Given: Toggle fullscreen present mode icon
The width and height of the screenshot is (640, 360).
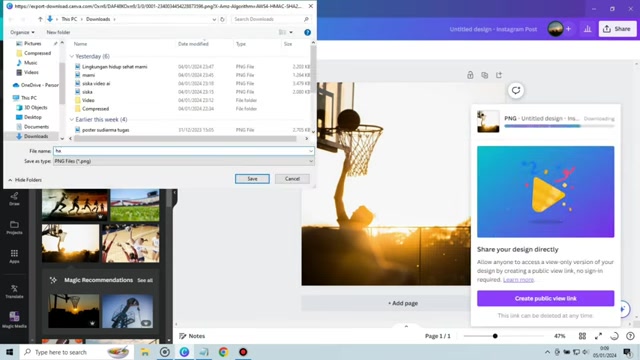Looking at the screenshot, I should 598,336.
